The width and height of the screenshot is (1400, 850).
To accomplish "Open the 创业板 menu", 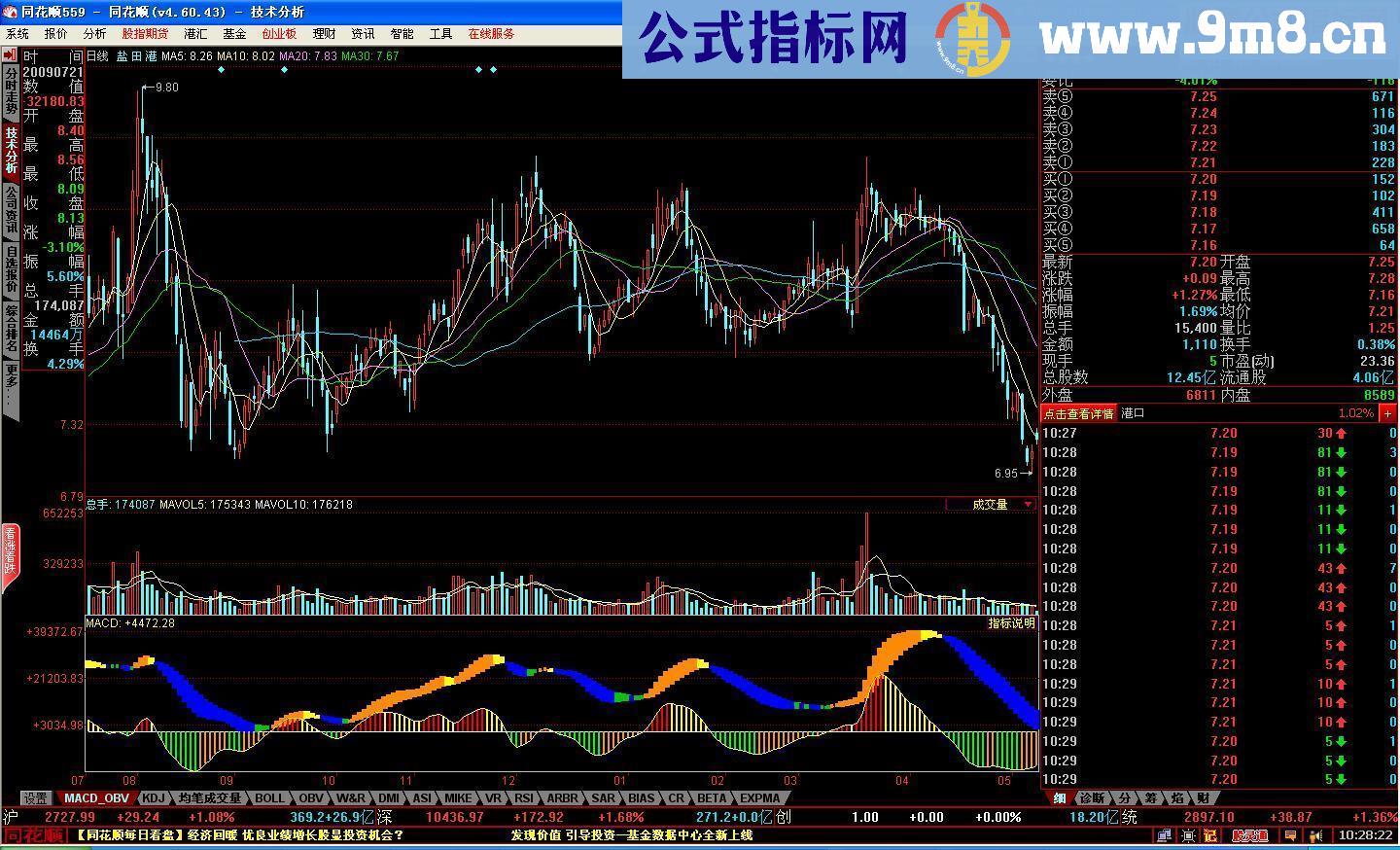I will [279, 34].
